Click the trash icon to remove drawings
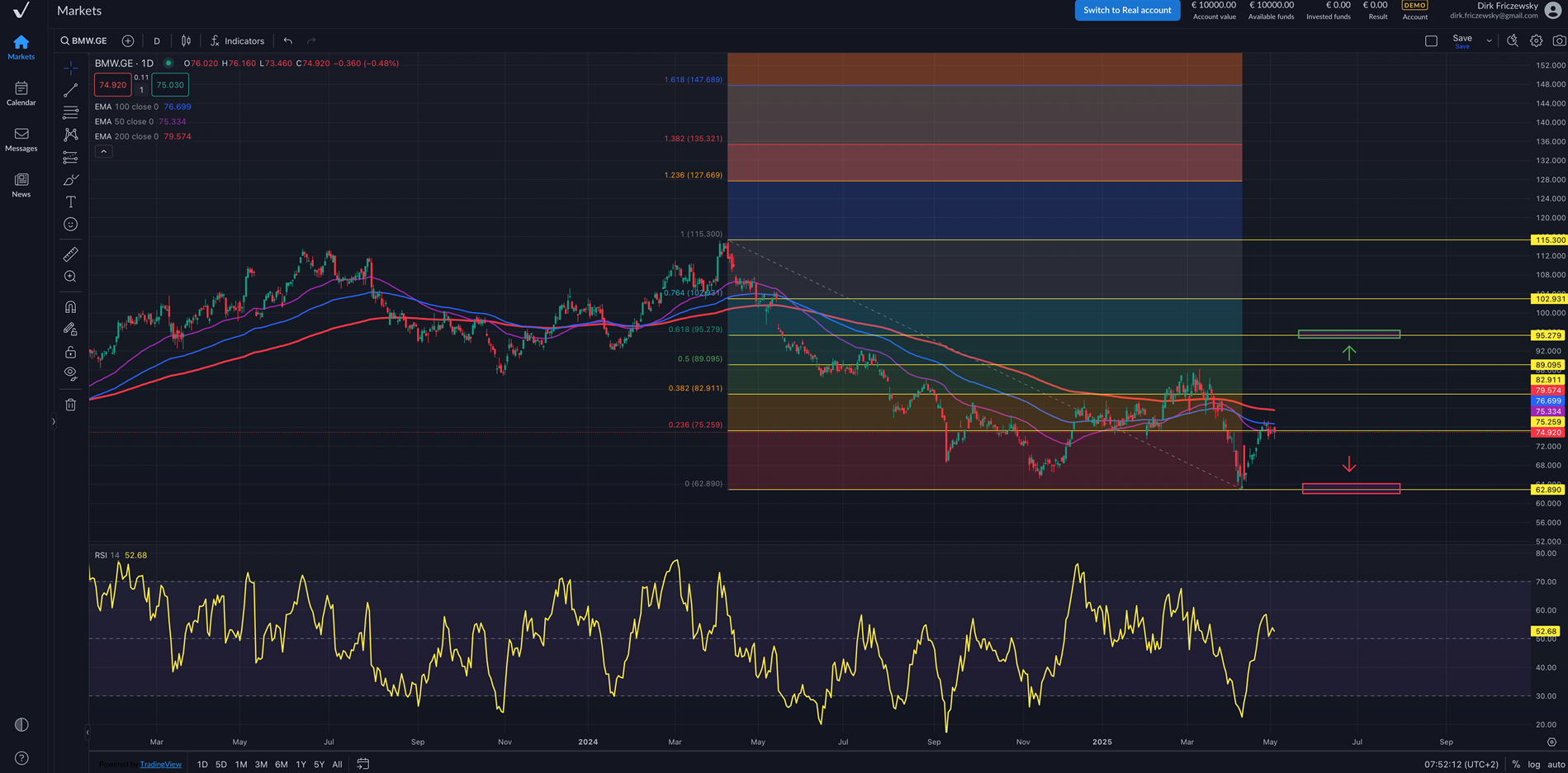 pyautogui.click(x=71, y=405)
